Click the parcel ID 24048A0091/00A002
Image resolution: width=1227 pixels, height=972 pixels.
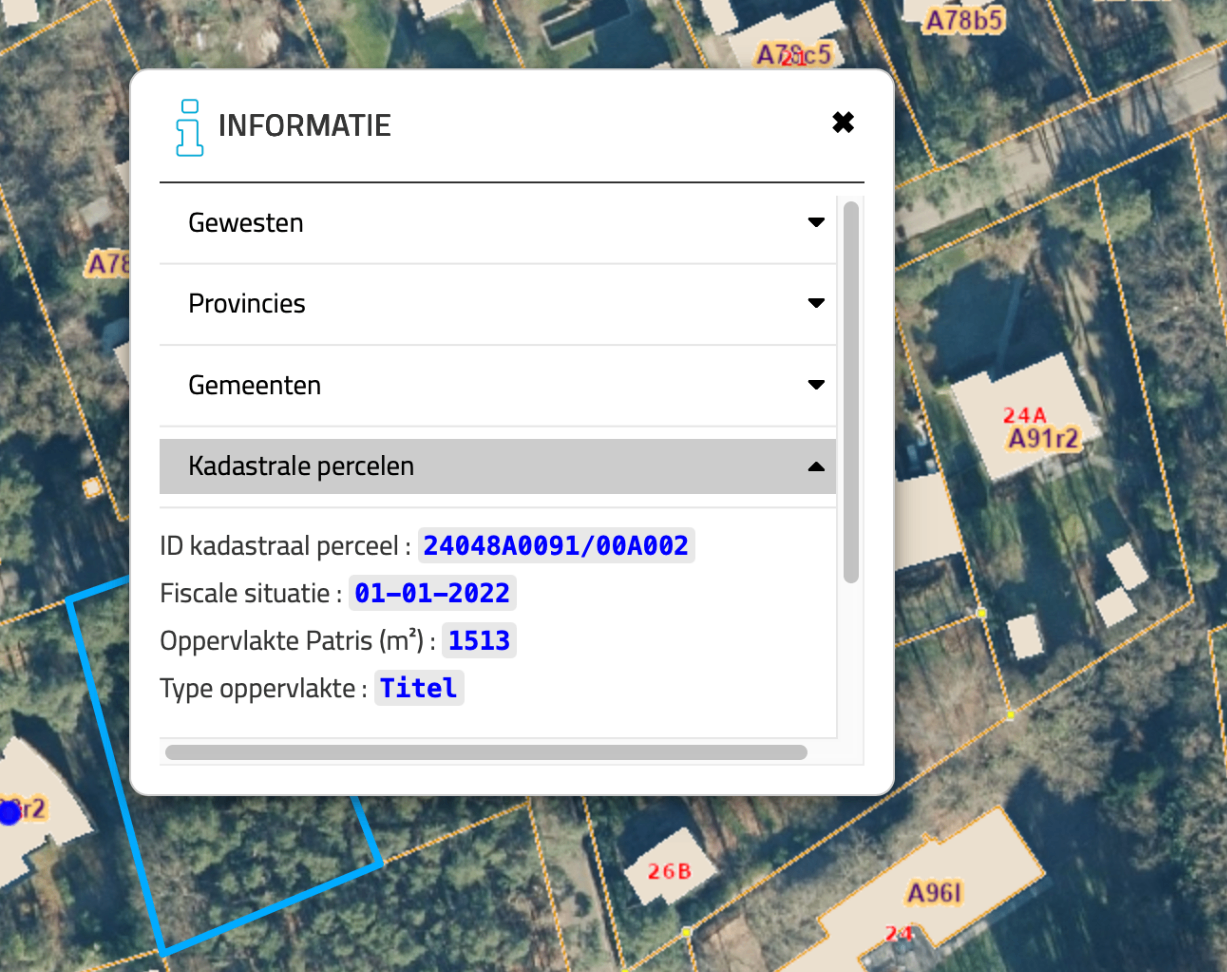(x=556, y=546)
